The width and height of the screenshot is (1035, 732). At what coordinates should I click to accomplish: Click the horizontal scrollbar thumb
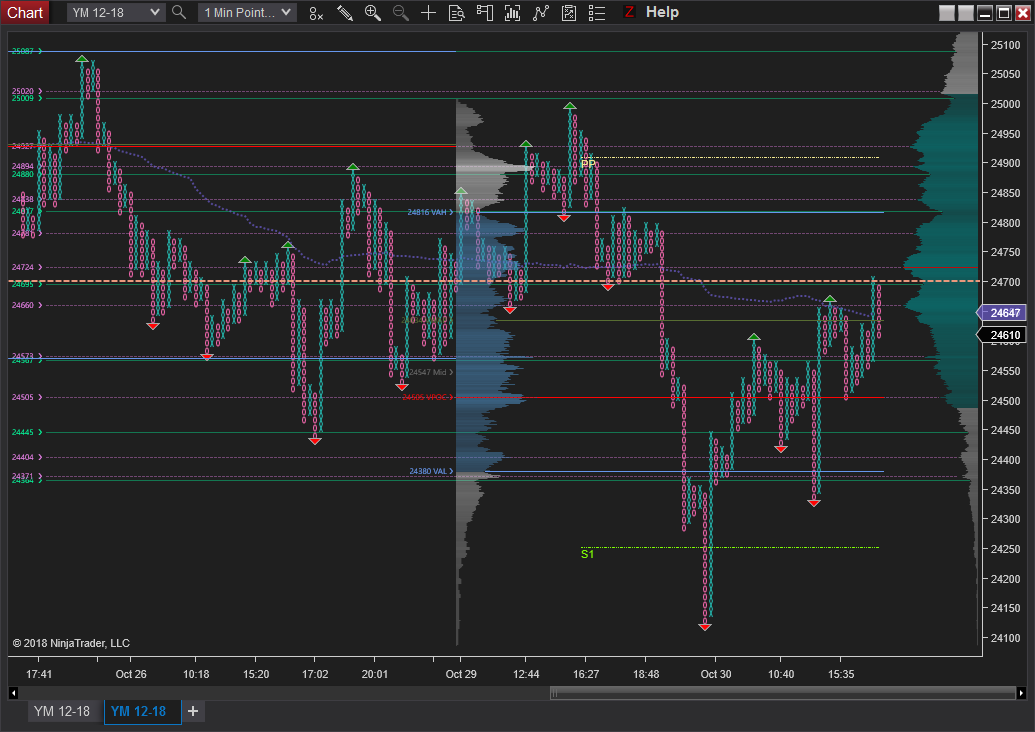tap(783, 692)
